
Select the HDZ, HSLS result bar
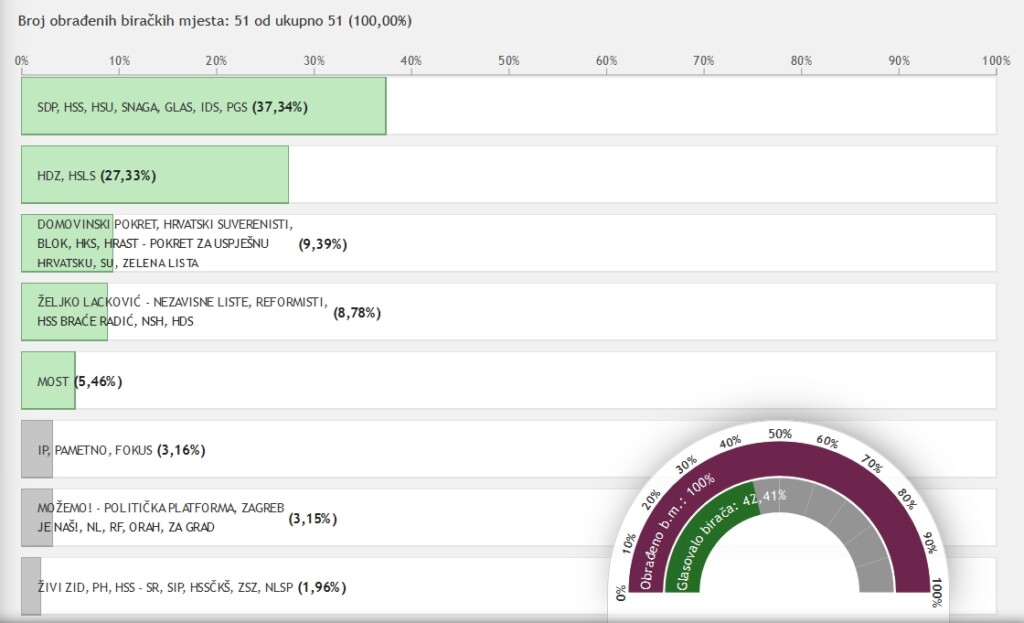click(x=155, y=175)
